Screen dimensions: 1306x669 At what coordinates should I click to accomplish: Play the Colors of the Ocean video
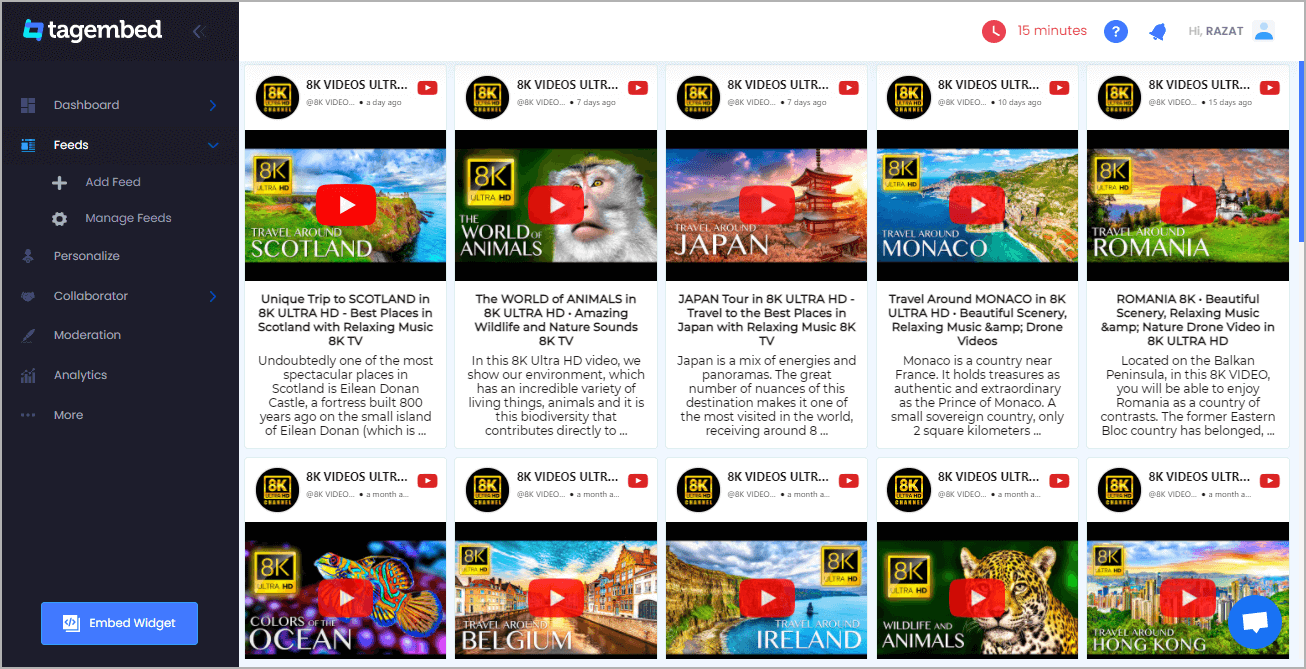pyautogui.click(x=346, y=597)
